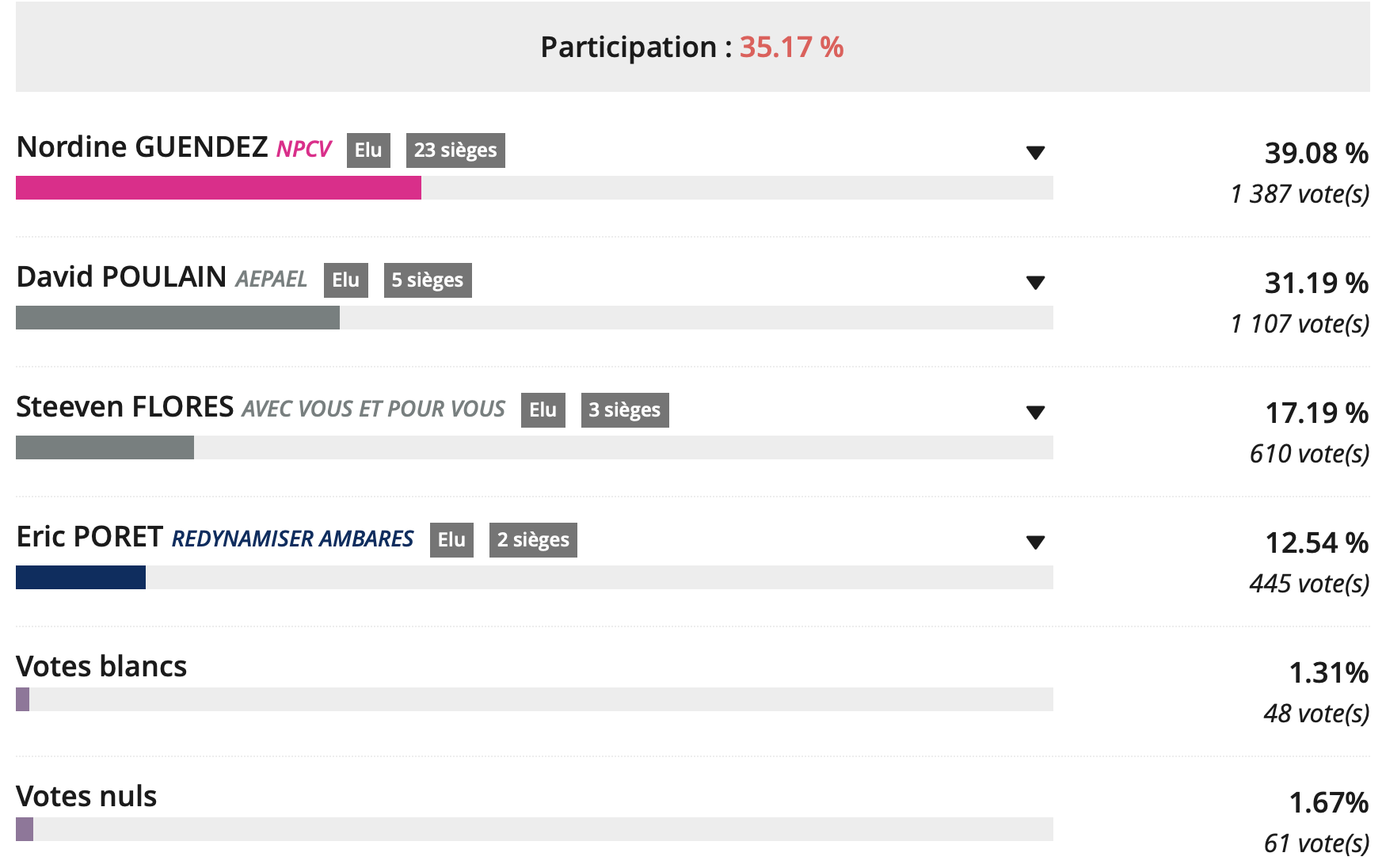Click the '2 sièges' badge
This screenshot has width=1386, height=868.
pyautogui.click(x=533, y=540)
